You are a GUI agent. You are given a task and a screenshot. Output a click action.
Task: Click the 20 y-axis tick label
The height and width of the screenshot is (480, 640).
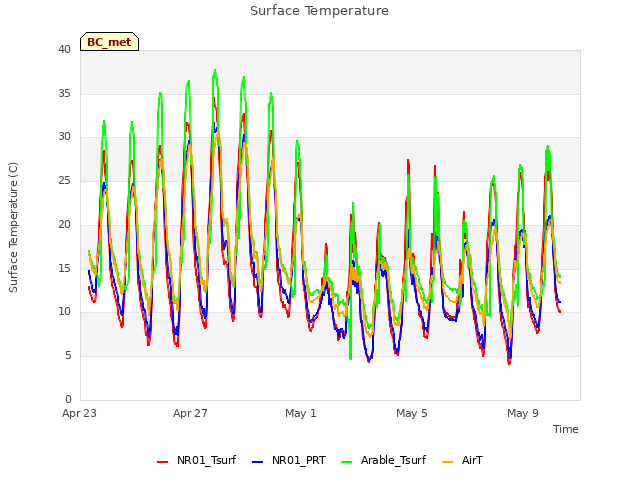pyautogui.click(x=64, y=224)
